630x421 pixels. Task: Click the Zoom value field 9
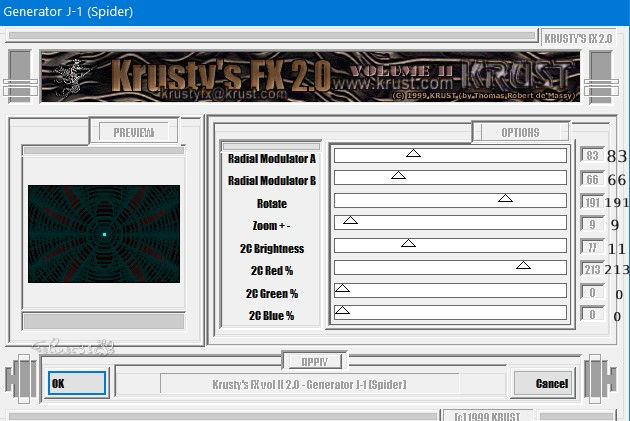click(592, 224)
